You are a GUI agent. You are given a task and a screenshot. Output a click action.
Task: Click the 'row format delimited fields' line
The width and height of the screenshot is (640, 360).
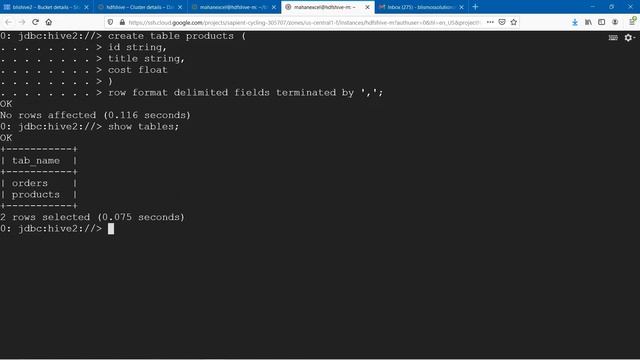click(x=245, y=93)
